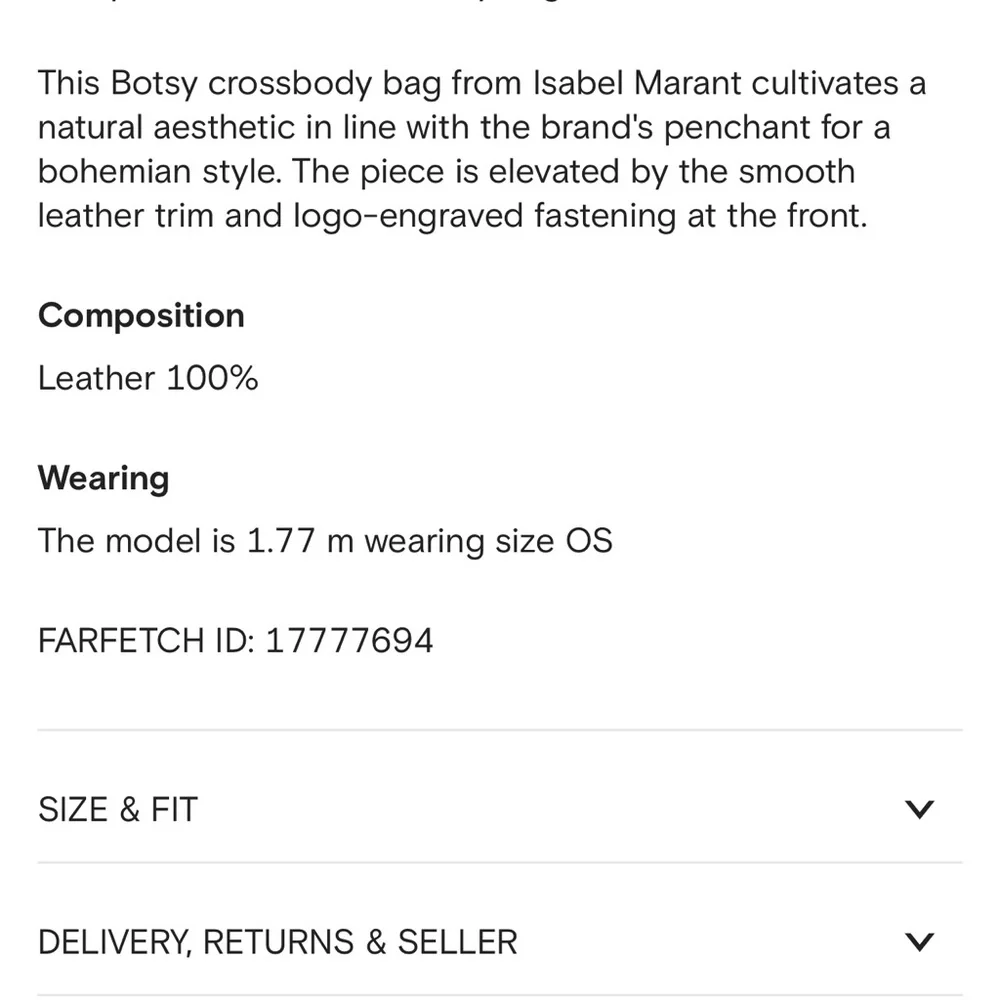Click the 'Leather 100%' composition text
The height and width of the screenshot is (1000, 1000).
[148, 378]
